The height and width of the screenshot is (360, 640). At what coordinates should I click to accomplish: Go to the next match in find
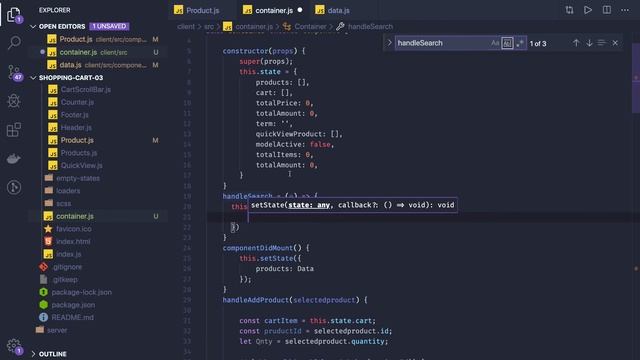point(589,43)
